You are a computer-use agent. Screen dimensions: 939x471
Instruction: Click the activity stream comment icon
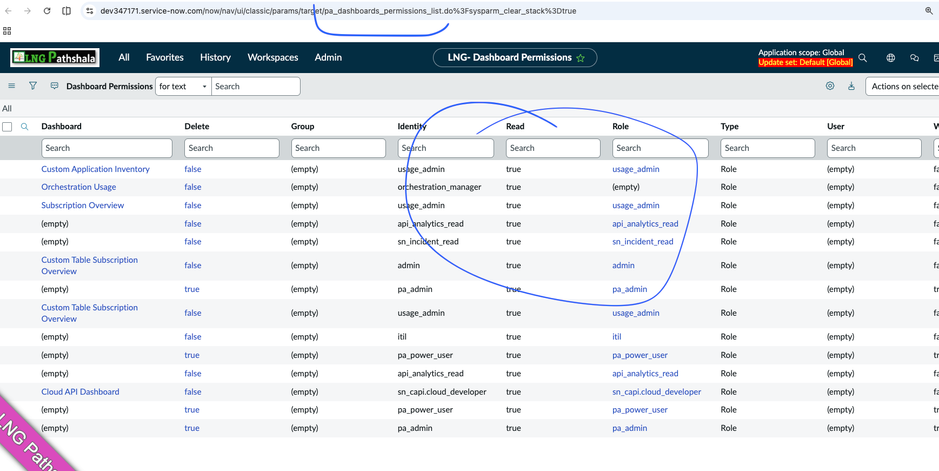coord(54,86)
